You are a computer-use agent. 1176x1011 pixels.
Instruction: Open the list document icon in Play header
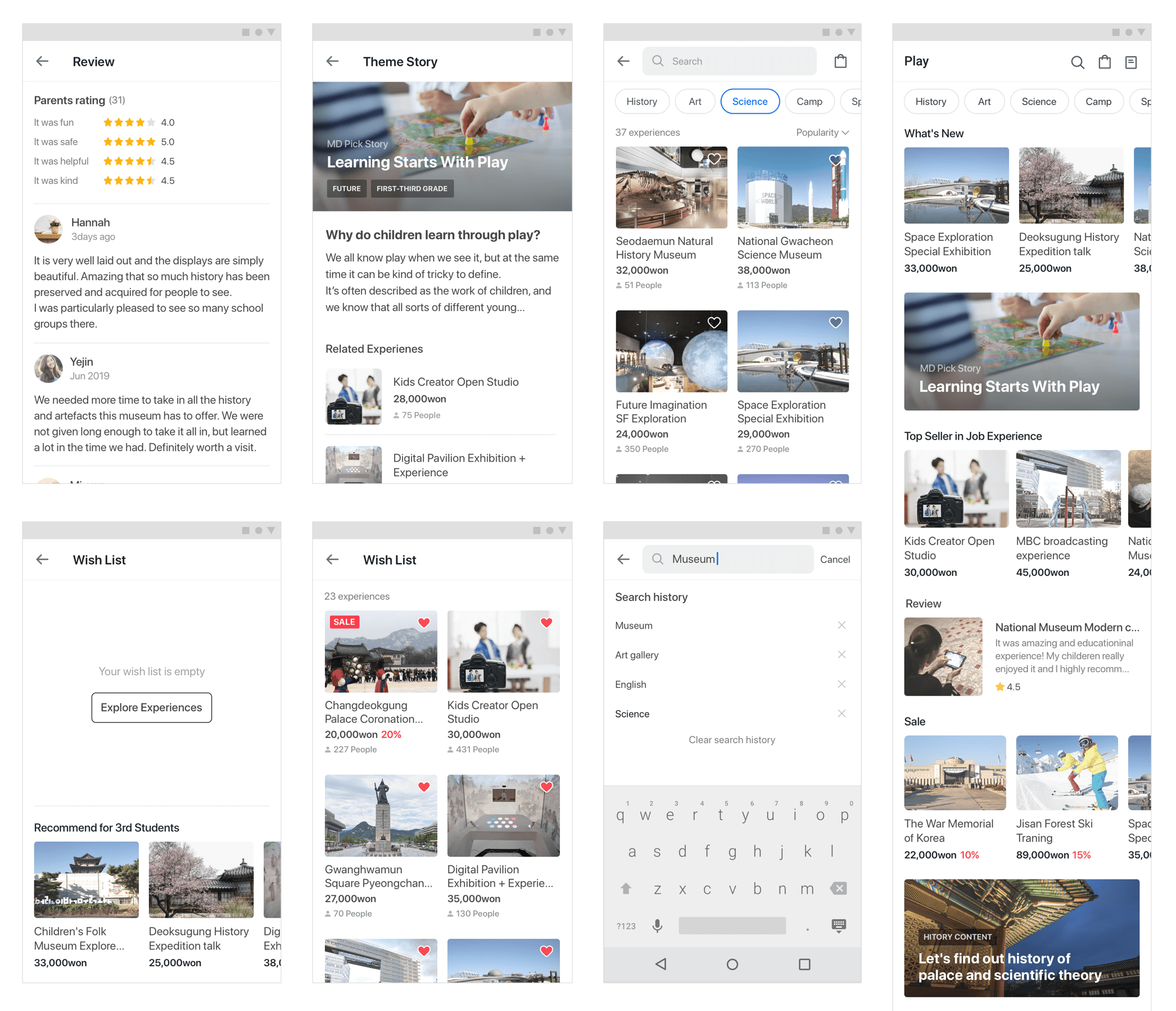1130,62
